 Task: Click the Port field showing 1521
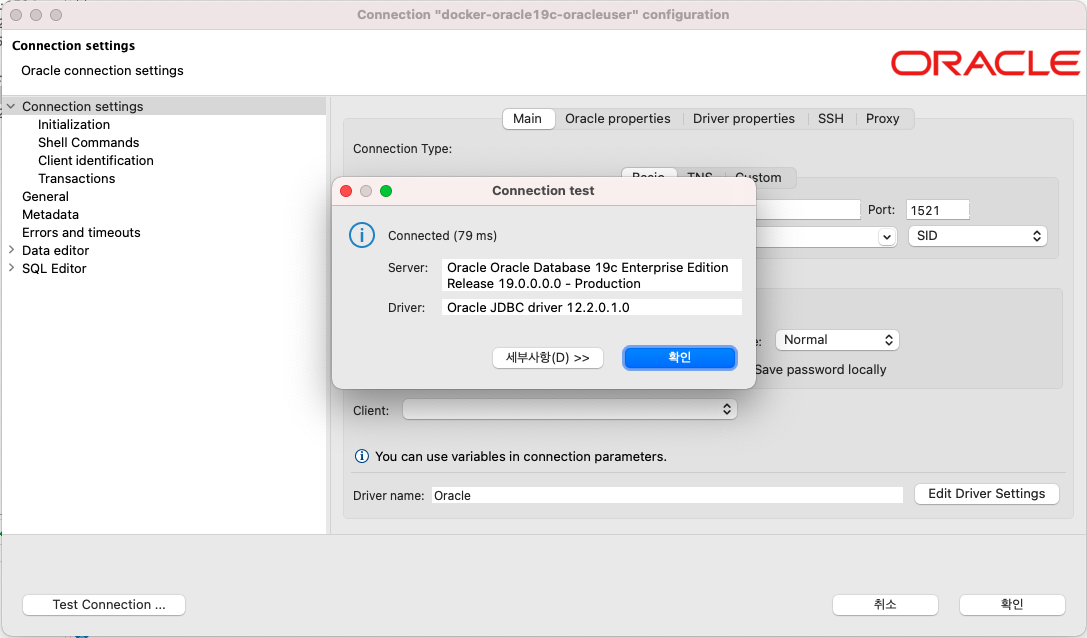(937, 210)
